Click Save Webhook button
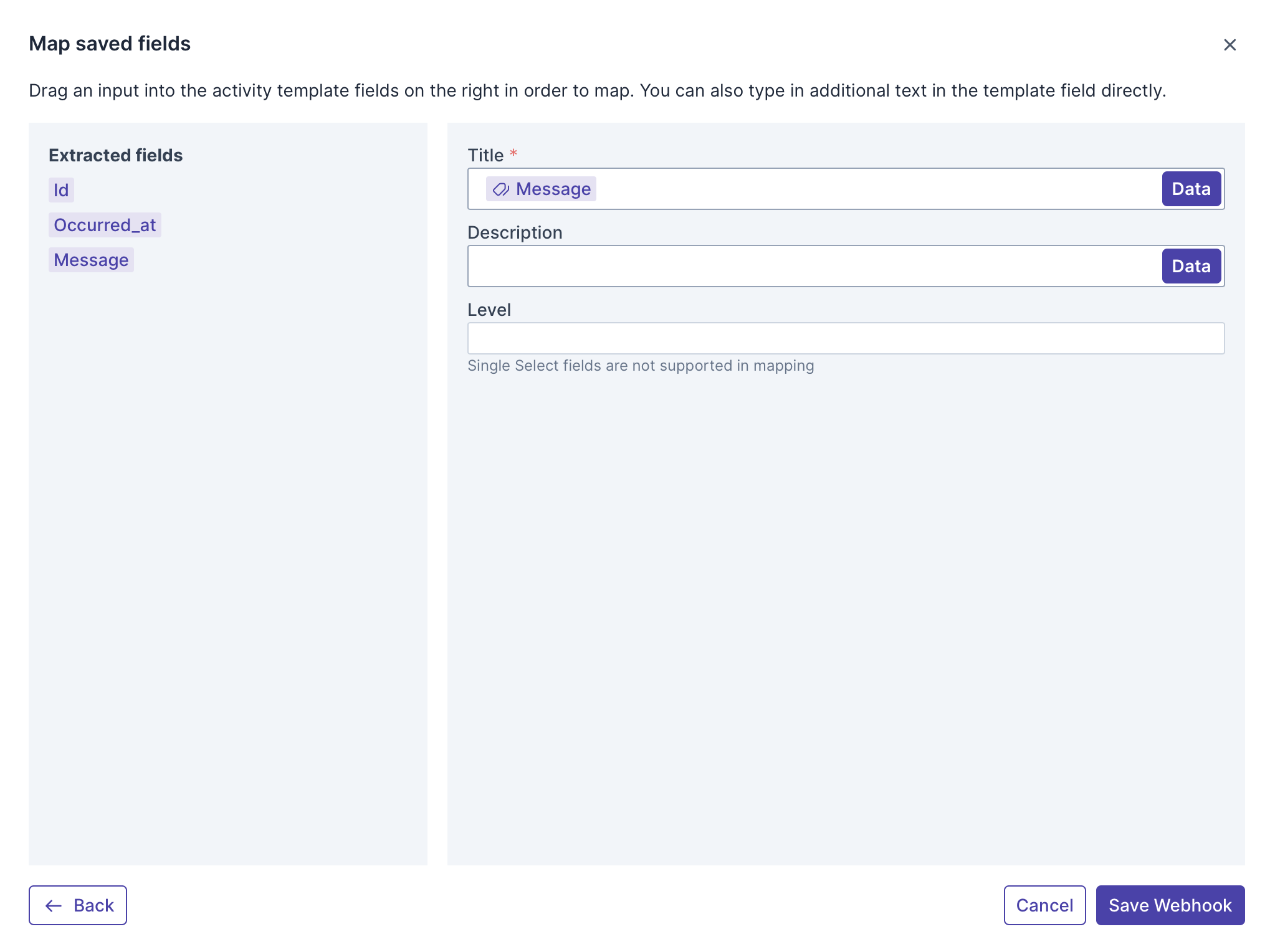1270x952 pixels. 1170,905
